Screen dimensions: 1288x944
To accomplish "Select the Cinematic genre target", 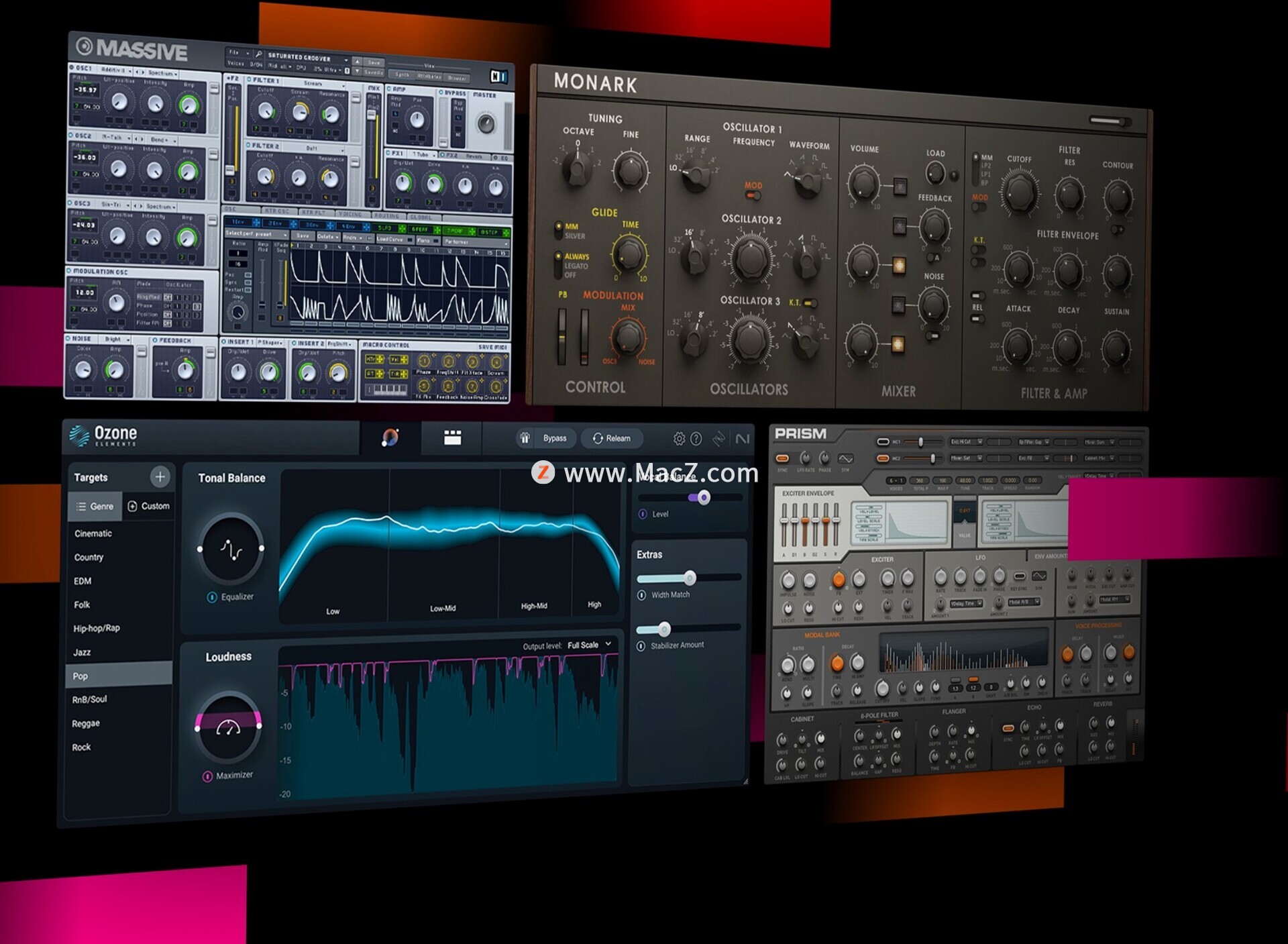I will pos(93,534).
